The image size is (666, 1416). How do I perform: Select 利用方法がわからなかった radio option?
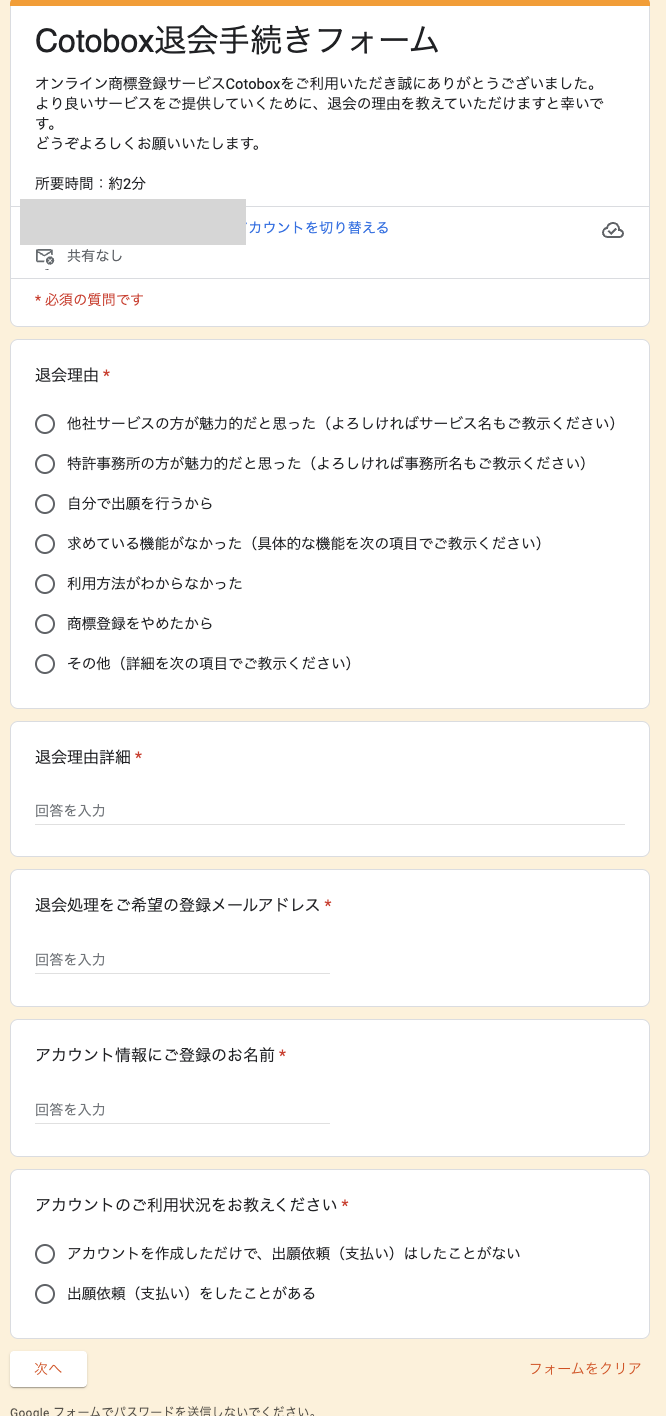(x=45, y=584)
